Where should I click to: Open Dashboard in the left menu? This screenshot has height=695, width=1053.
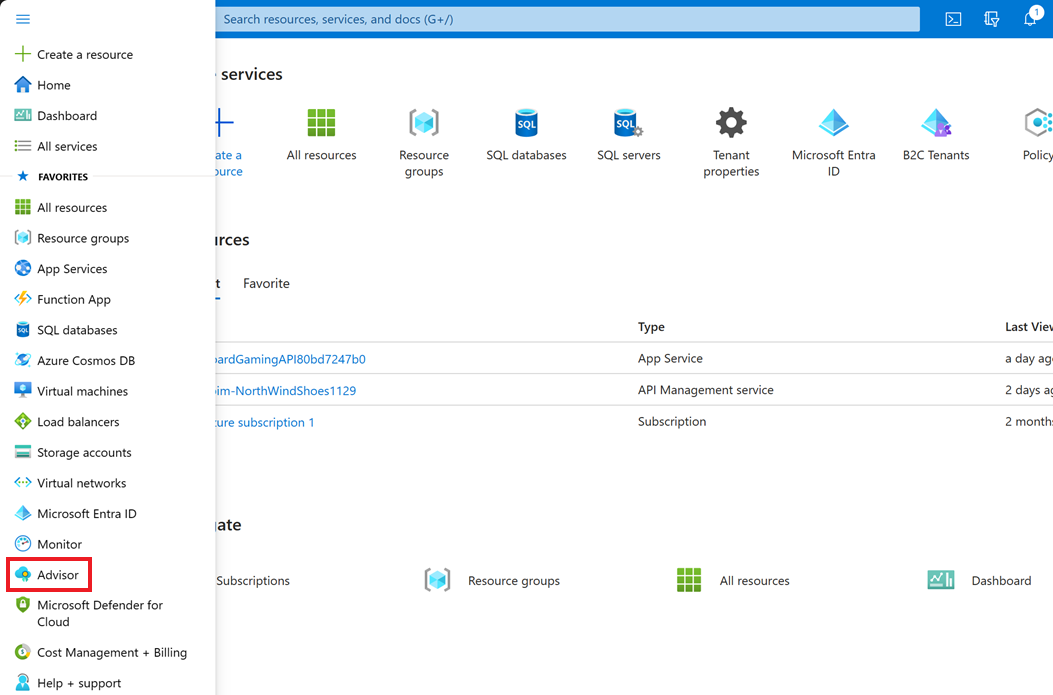click(67, 115)
